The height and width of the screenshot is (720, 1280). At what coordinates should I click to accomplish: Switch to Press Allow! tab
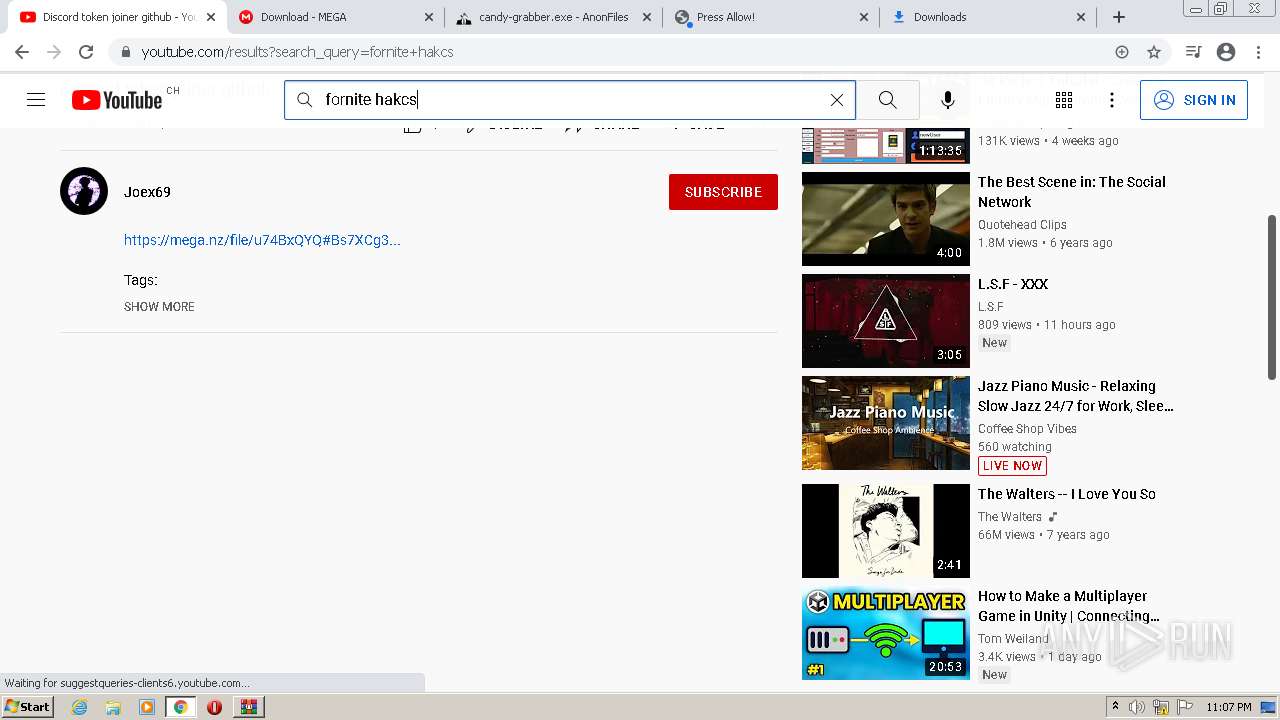[x=771, y=17]
